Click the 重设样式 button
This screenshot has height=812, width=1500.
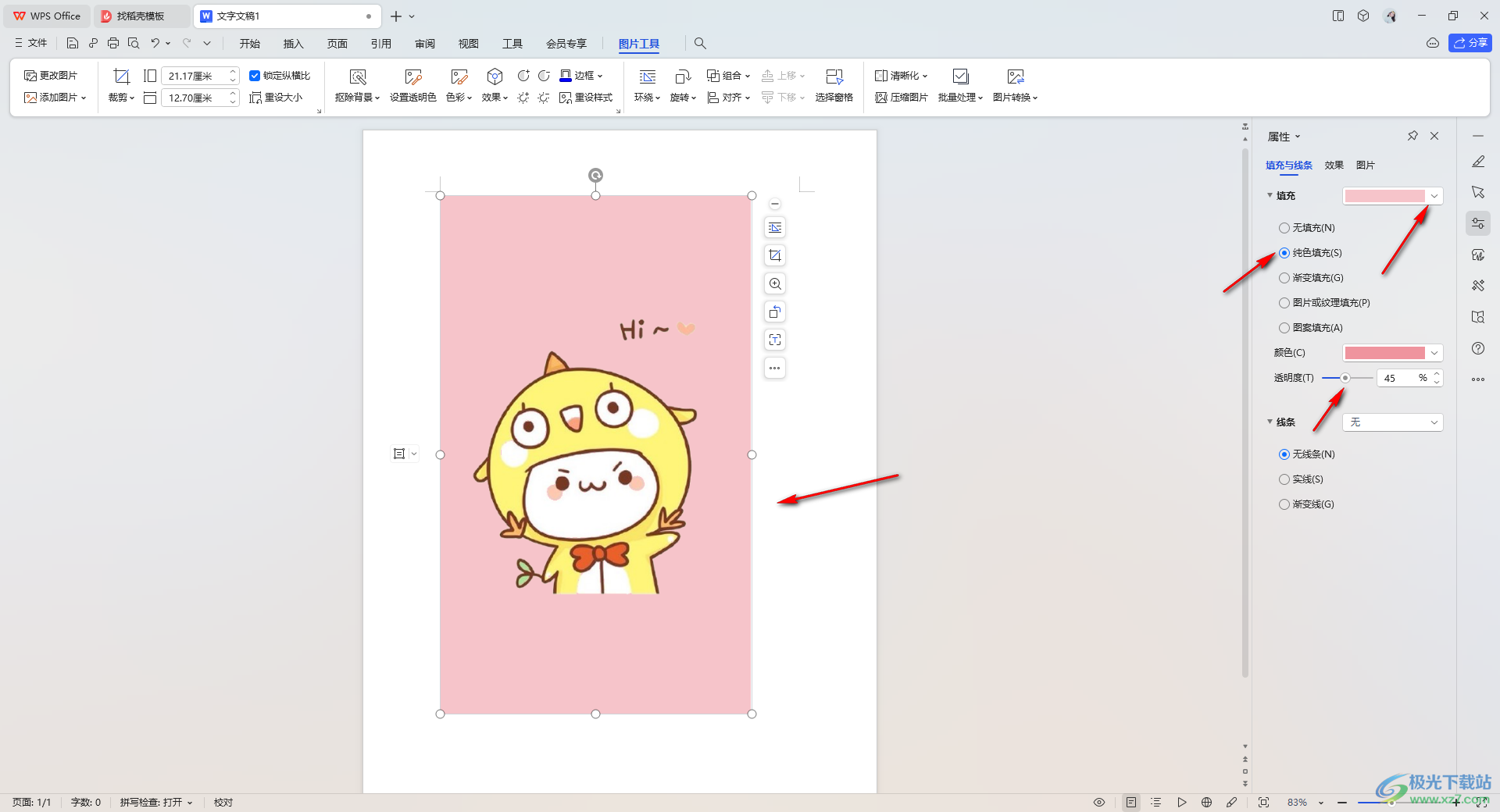tap(586, 98)
